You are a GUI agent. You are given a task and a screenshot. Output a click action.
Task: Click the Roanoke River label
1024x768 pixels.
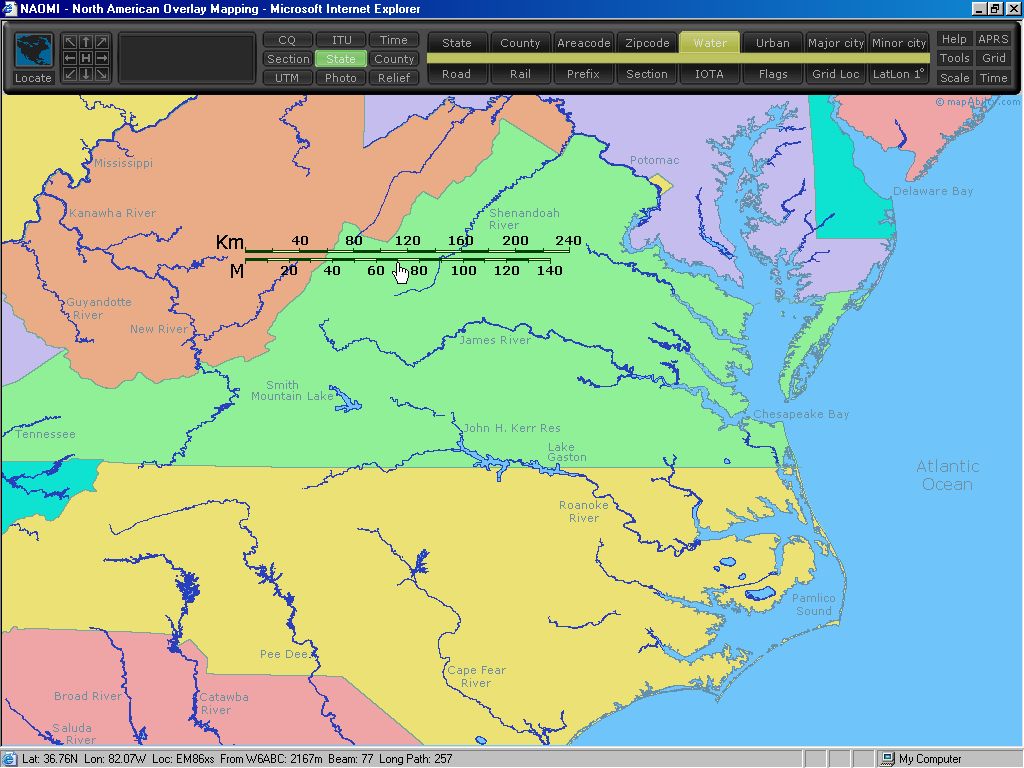[583, 511]
